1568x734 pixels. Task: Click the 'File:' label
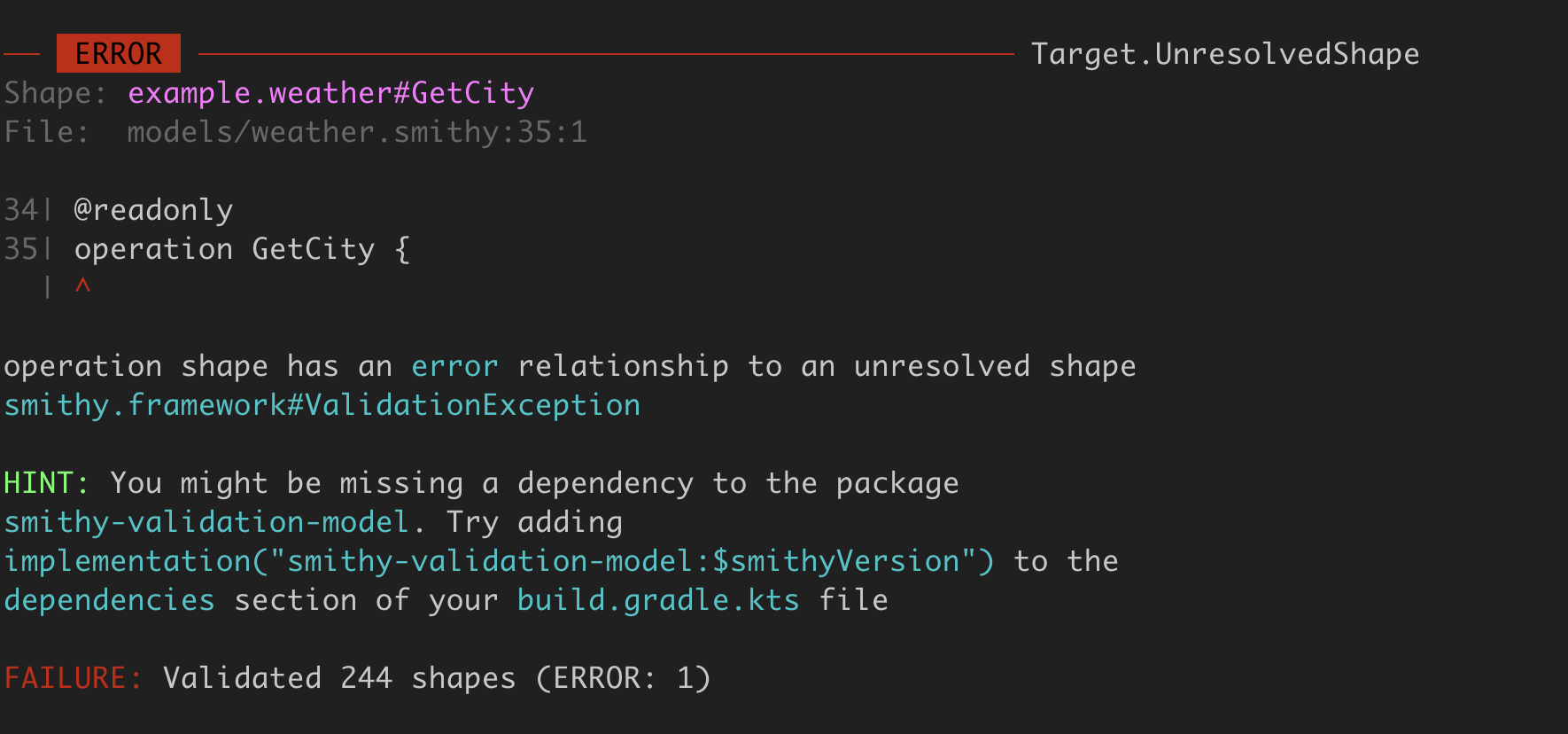point(47,132)
